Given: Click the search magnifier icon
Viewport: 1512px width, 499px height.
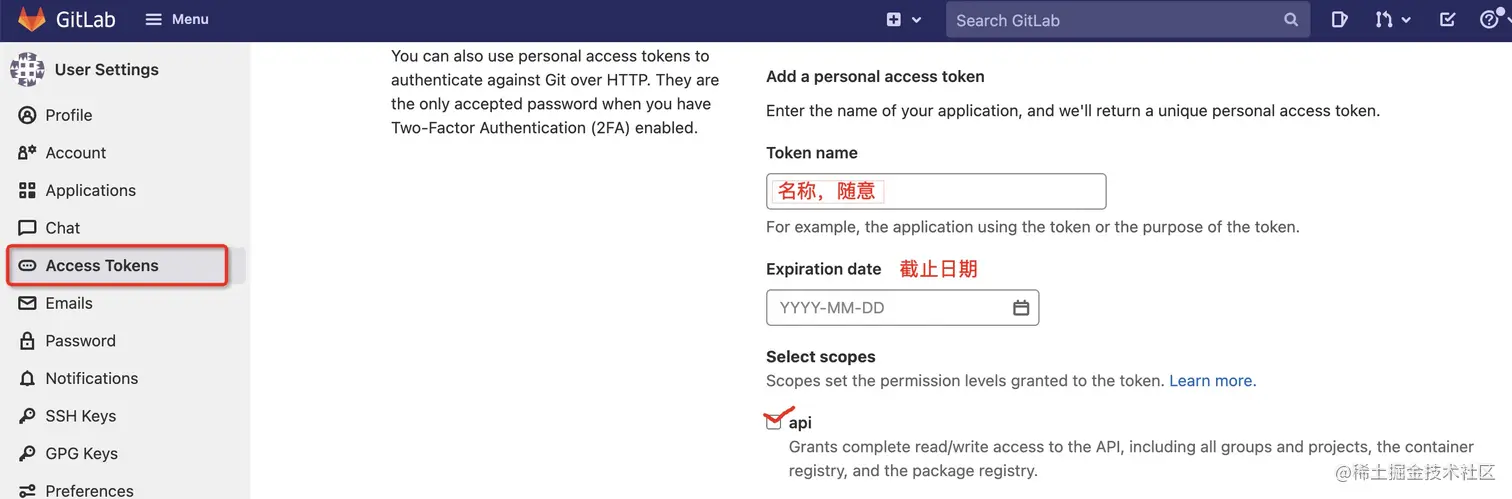Looking at the screenshot, I should (1291, 20).
